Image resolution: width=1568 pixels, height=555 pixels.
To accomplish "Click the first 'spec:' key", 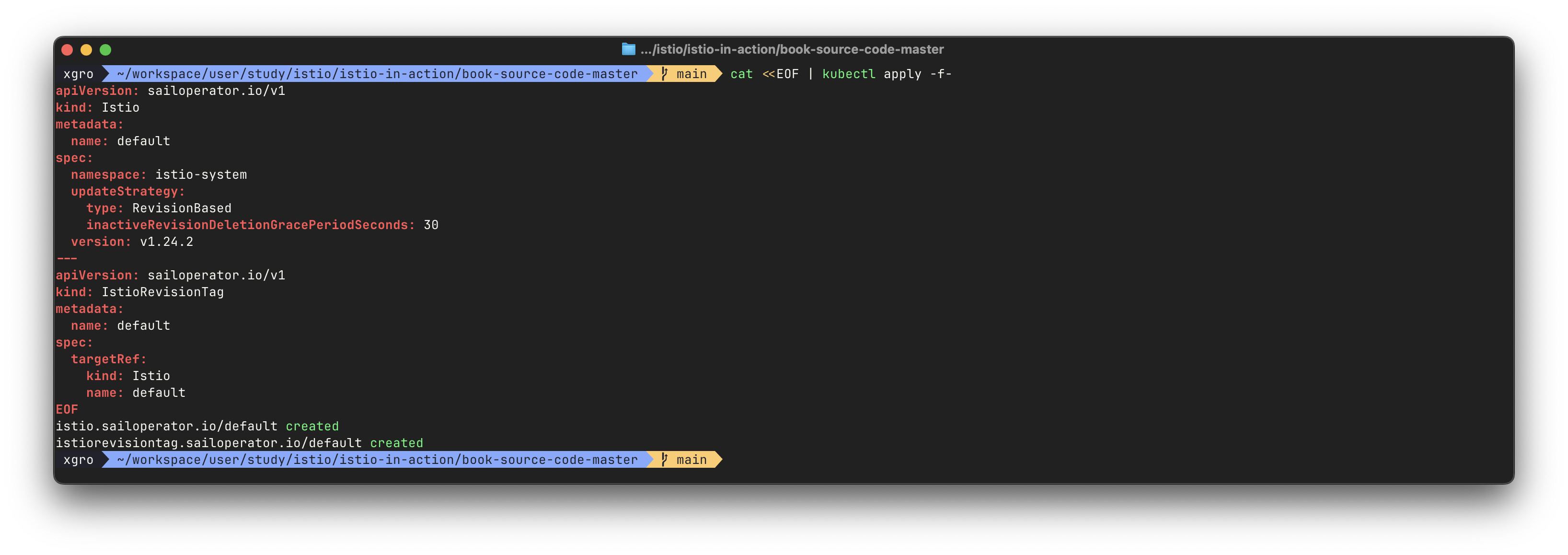I will click(x=74, y=158).
